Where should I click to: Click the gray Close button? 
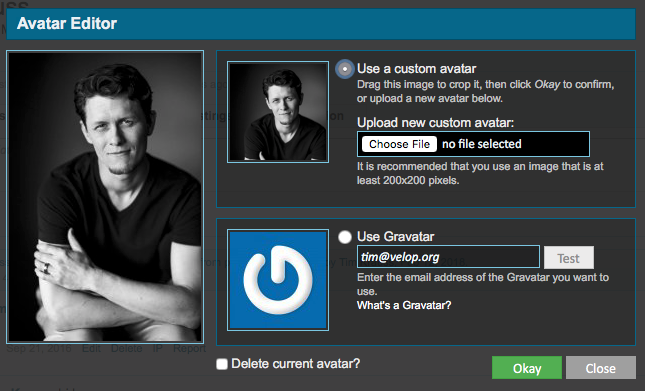[601, 368]
